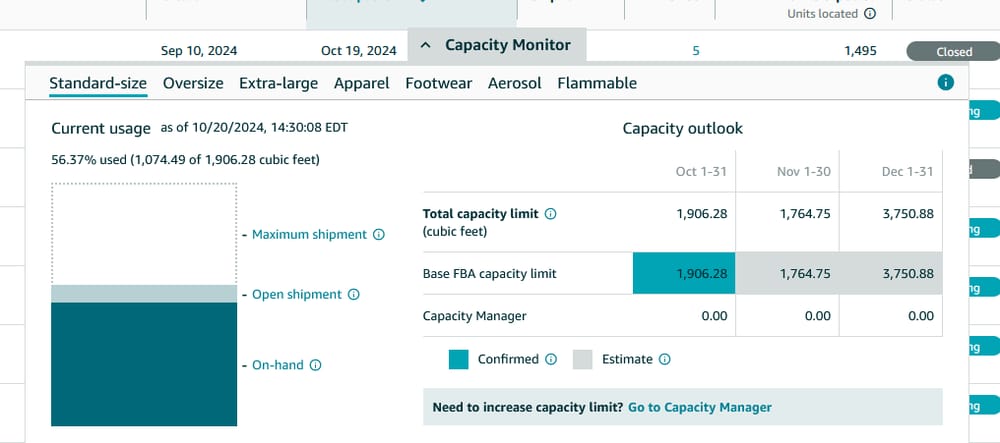1000x443 pixels.
Task: Click the Total capacity limit info icon
Action: 551,214
